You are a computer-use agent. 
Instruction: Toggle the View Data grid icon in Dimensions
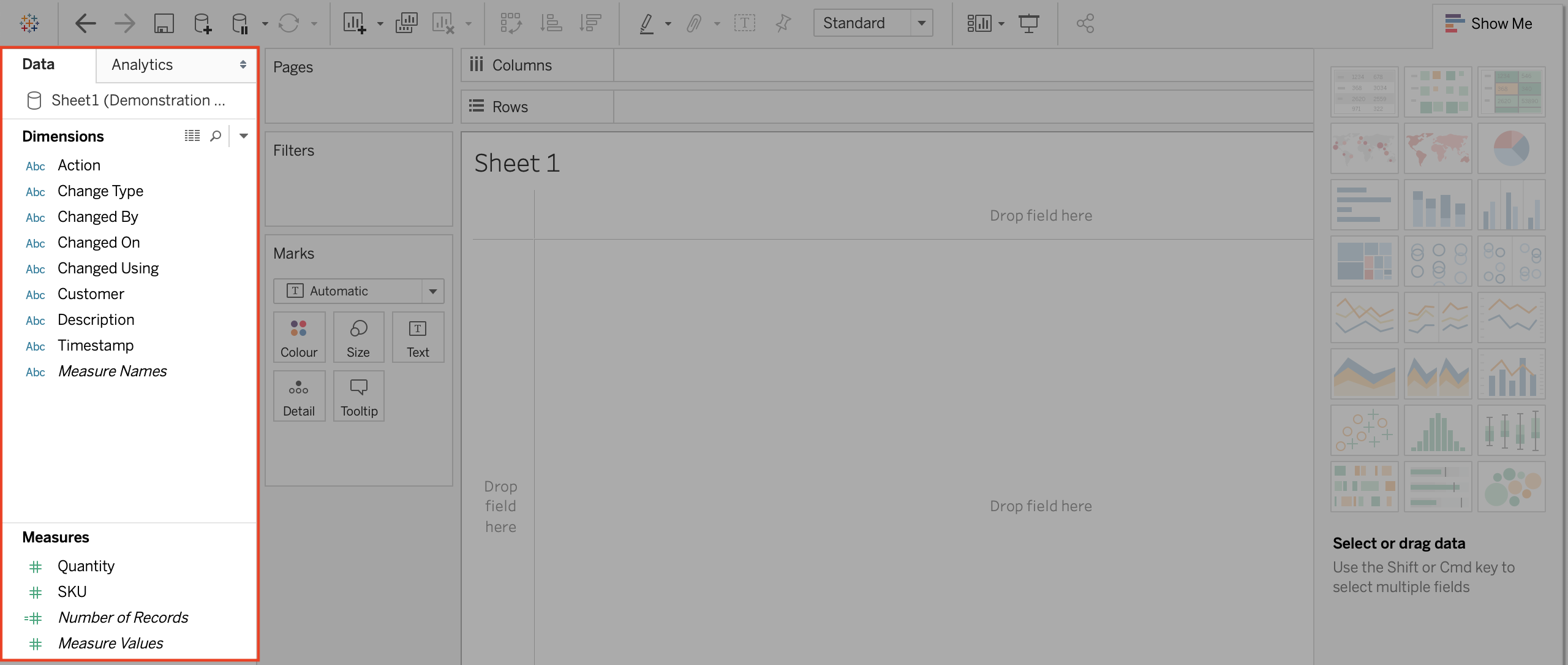pos(192,136)
